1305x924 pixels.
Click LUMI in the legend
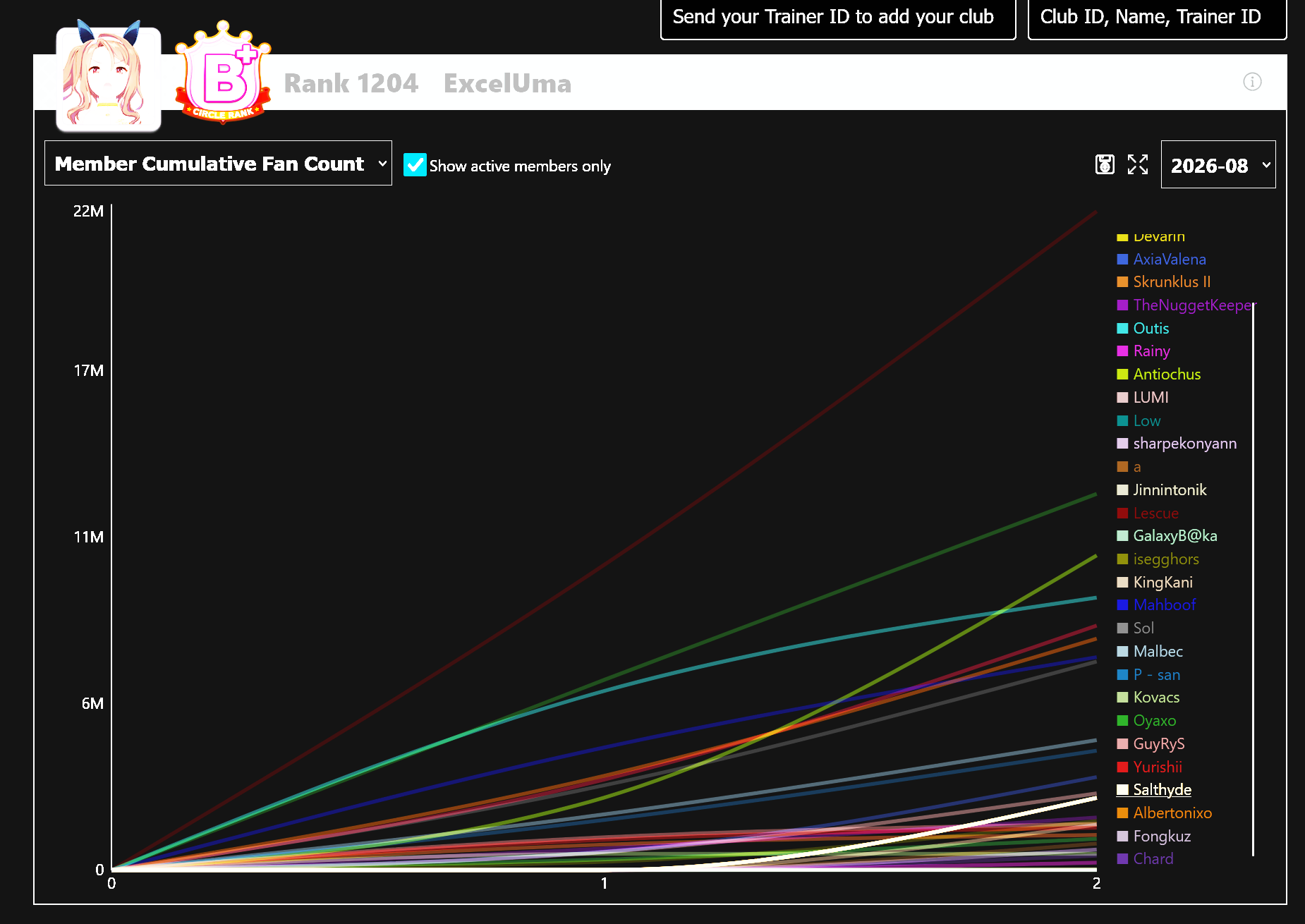[x=1143, y=398]
